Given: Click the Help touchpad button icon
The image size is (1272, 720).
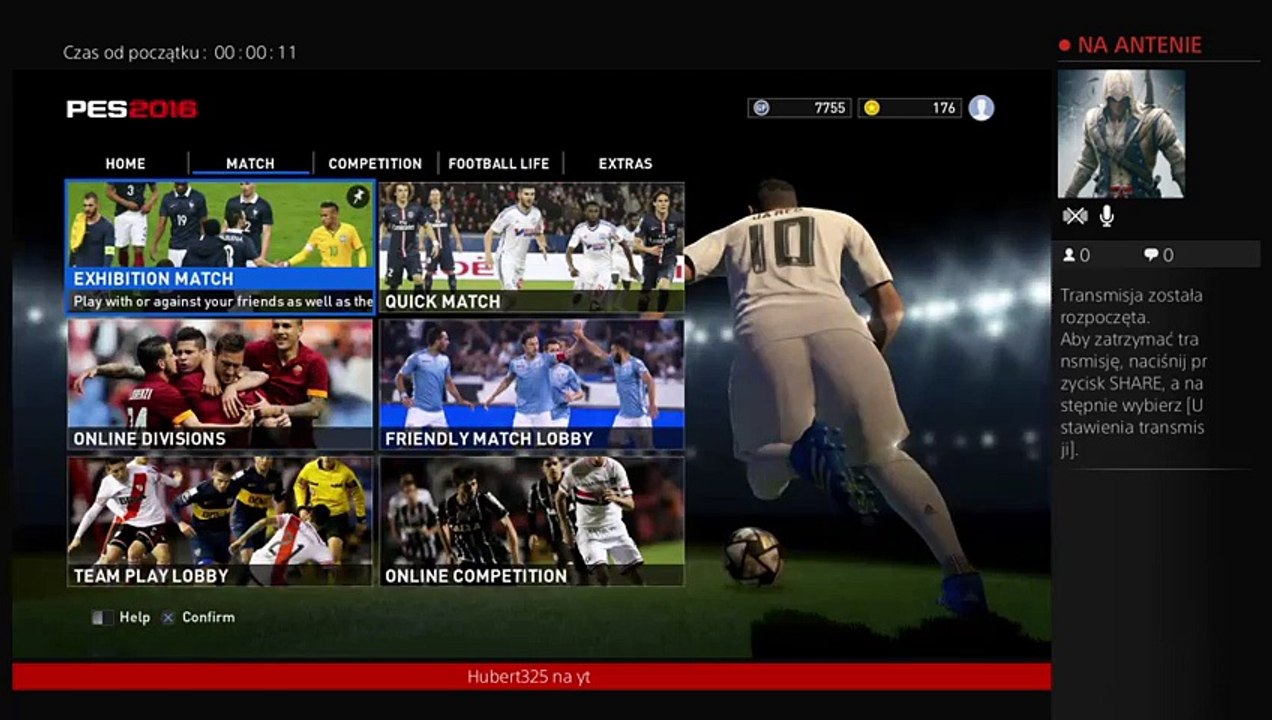Looking at the screenshot, I should pos(102,618).
